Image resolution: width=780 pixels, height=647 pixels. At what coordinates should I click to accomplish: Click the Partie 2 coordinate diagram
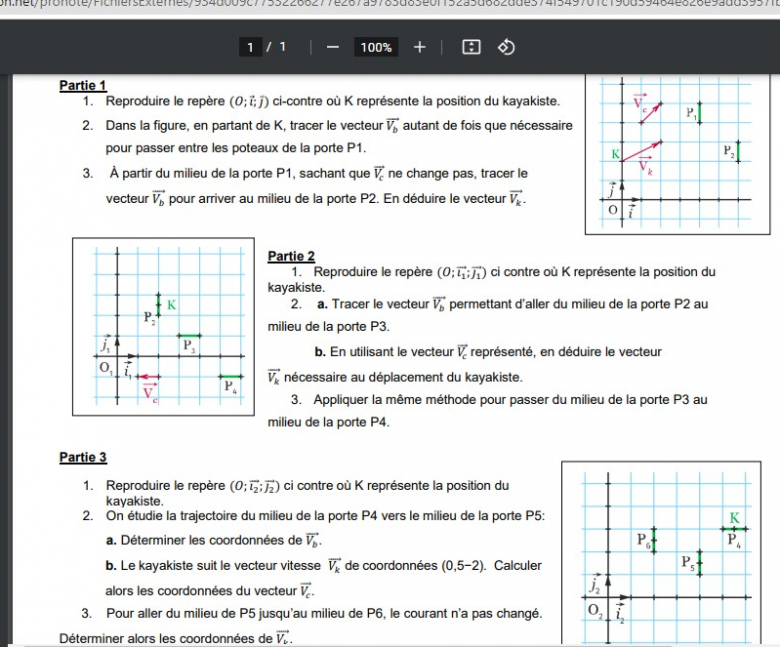(163, 326)
